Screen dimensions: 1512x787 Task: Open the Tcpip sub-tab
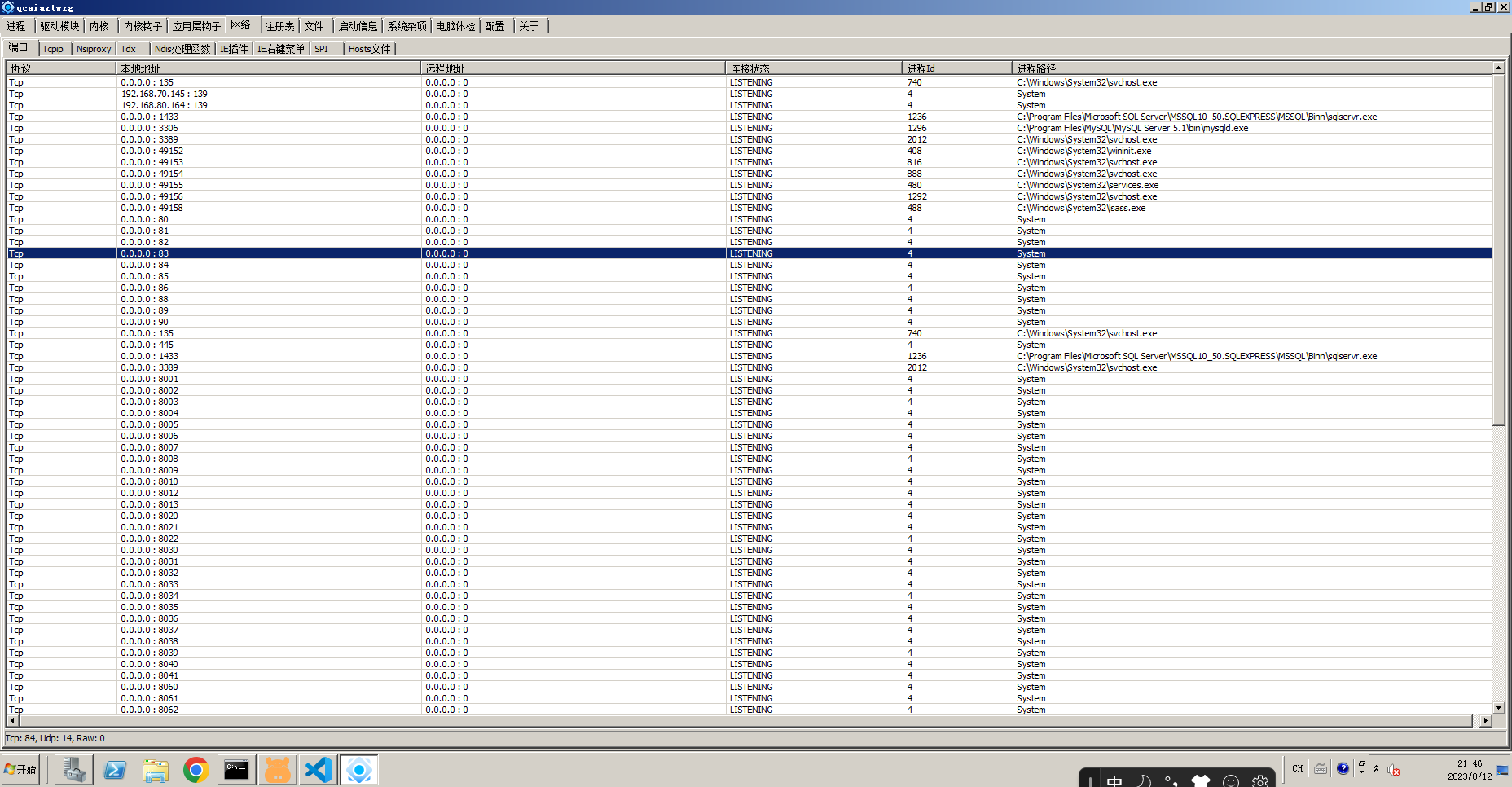[x=52, y=48]
